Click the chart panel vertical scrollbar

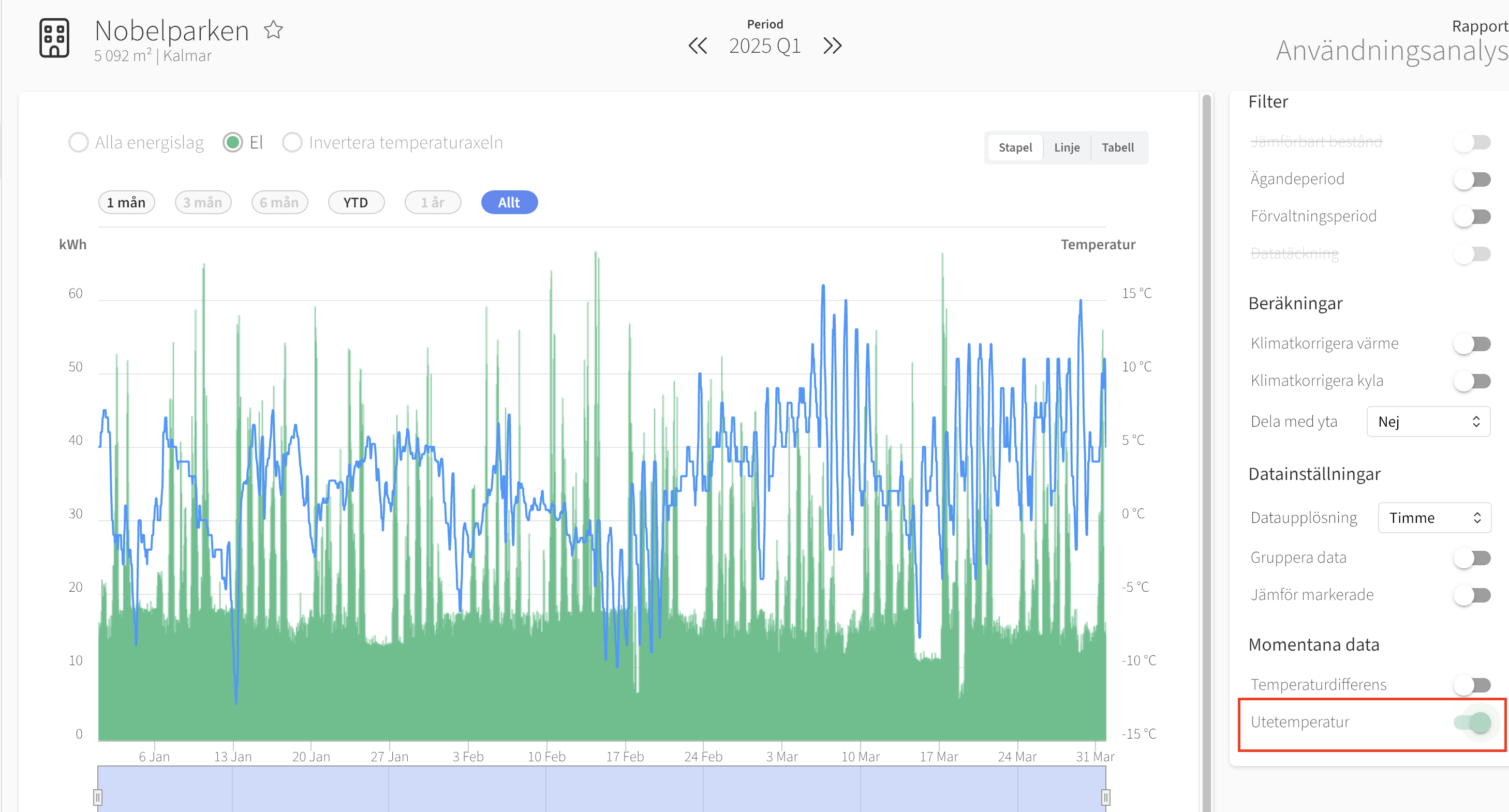click(x=1206, y=451)
